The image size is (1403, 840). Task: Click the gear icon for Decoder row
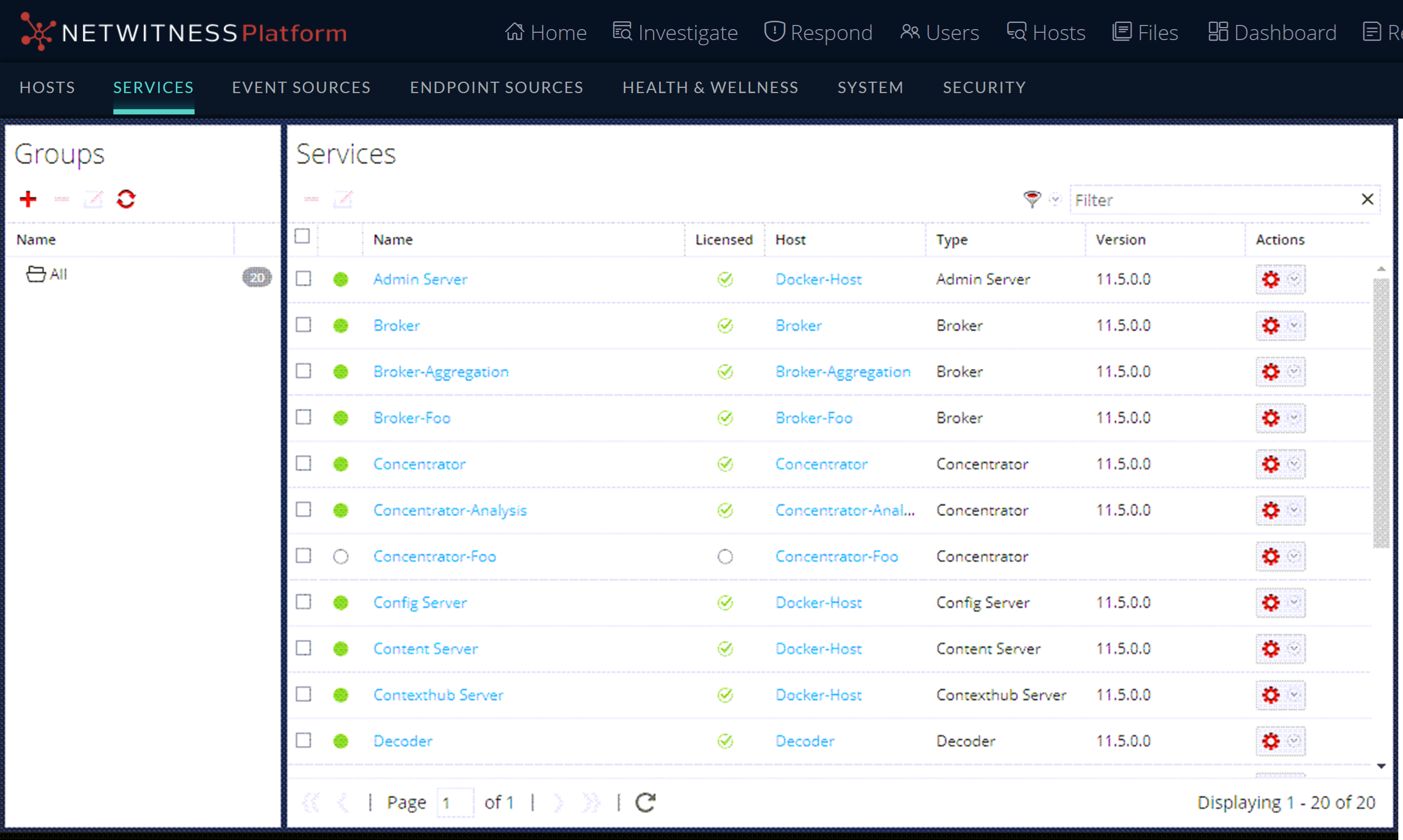pos(1270,741)
